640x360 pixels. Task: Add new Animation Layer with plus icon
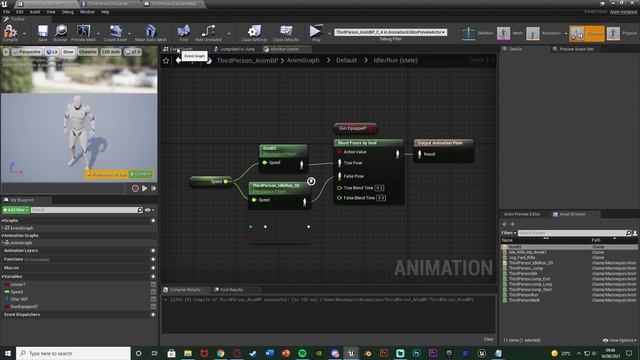(x=153, y=251)
